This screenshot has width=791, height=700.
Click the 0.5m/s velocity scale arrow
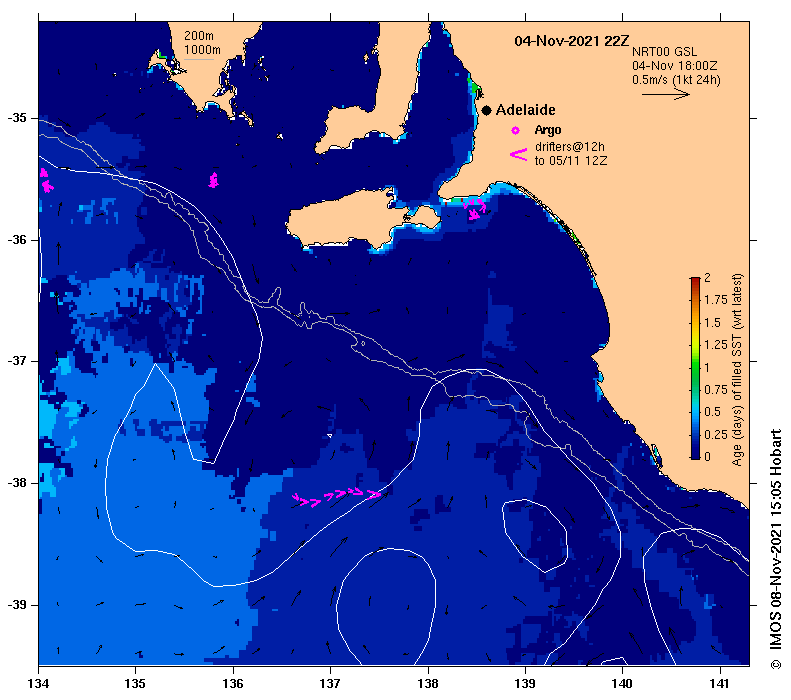coord(665,94)
